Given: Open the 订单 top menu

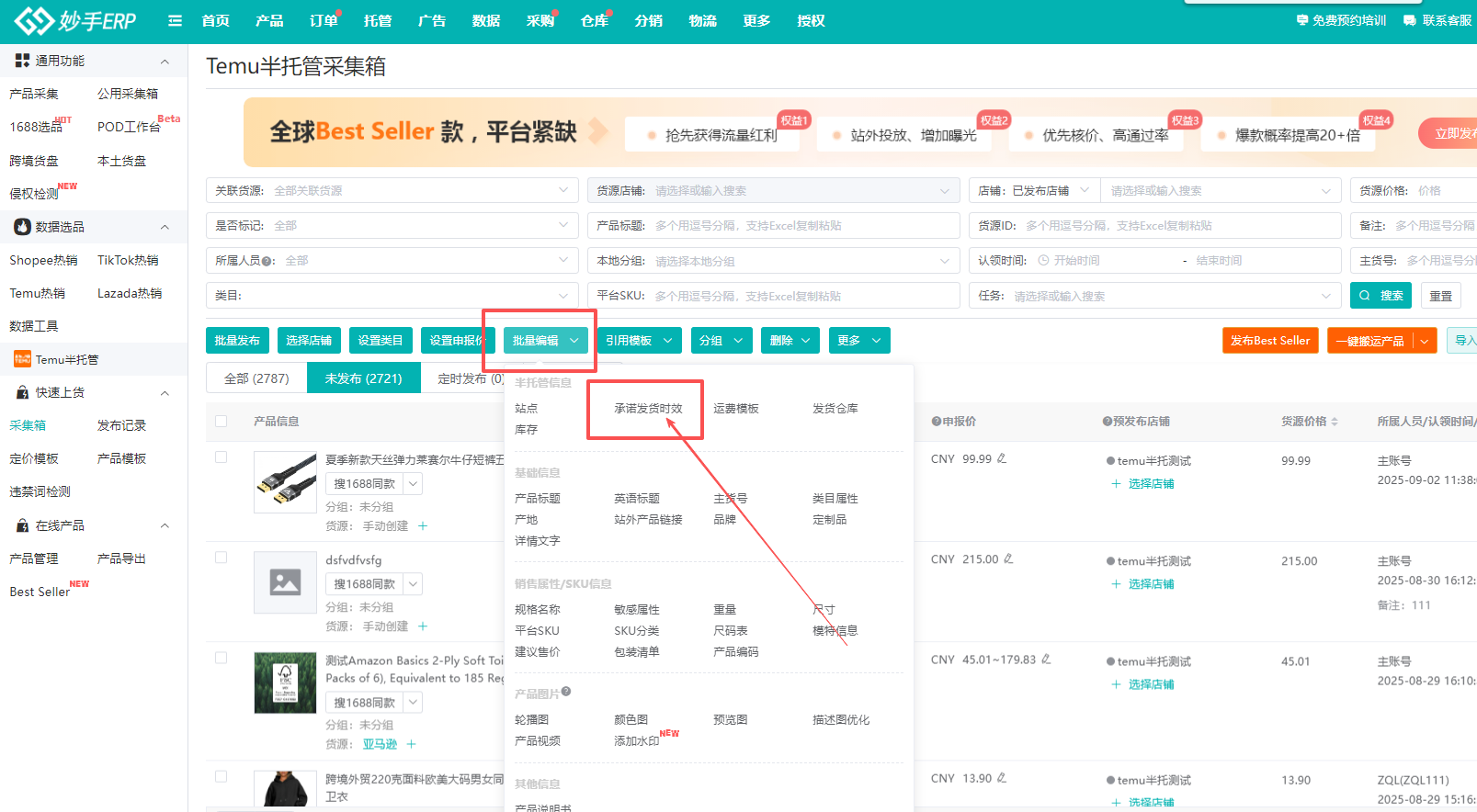Looking at the screenshot, I should (324, 20).
